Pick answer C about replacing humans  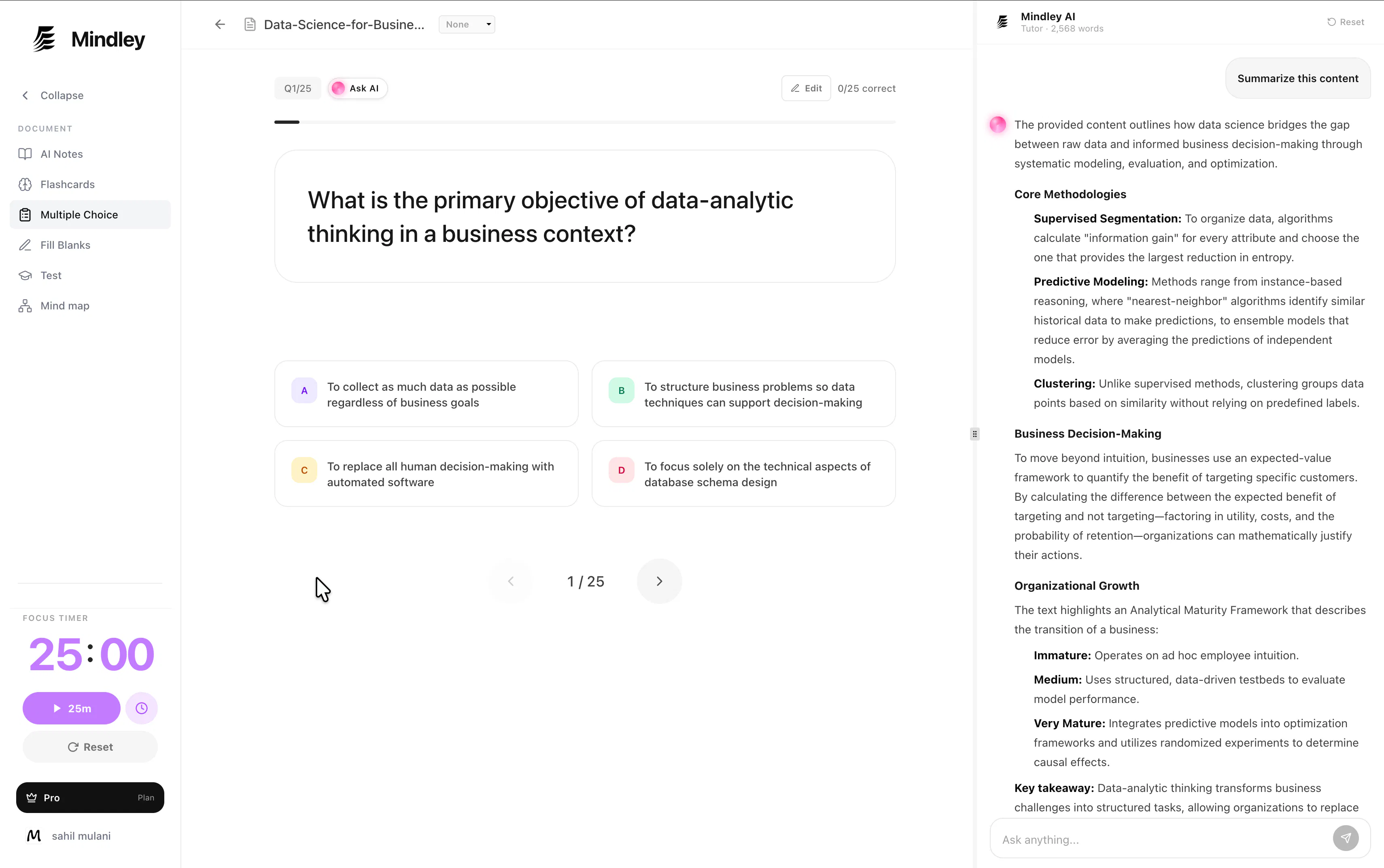(x=426, y=474)
